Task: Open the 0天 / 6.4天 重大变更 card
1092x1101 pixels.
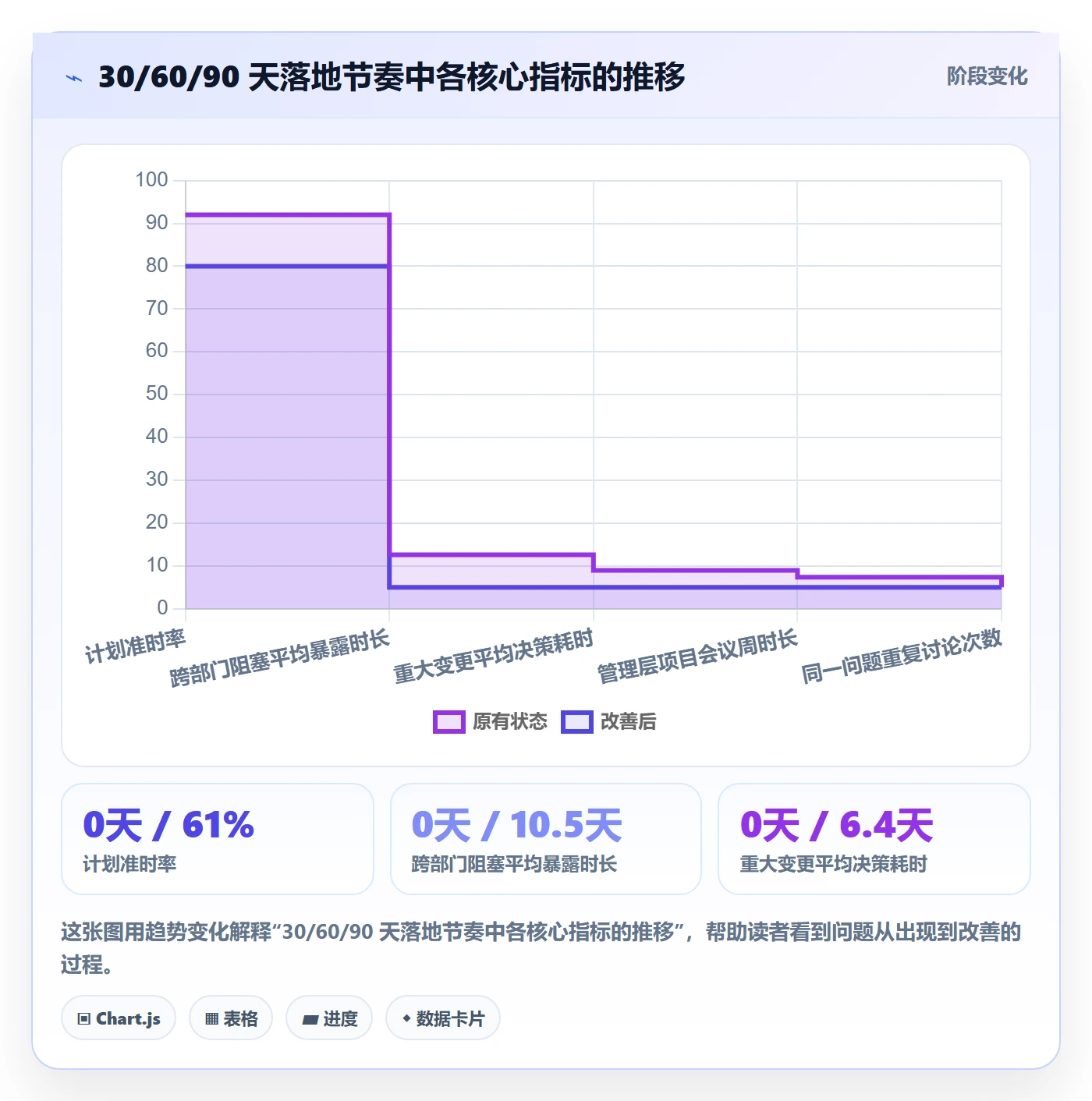Action: coord(874,839)
